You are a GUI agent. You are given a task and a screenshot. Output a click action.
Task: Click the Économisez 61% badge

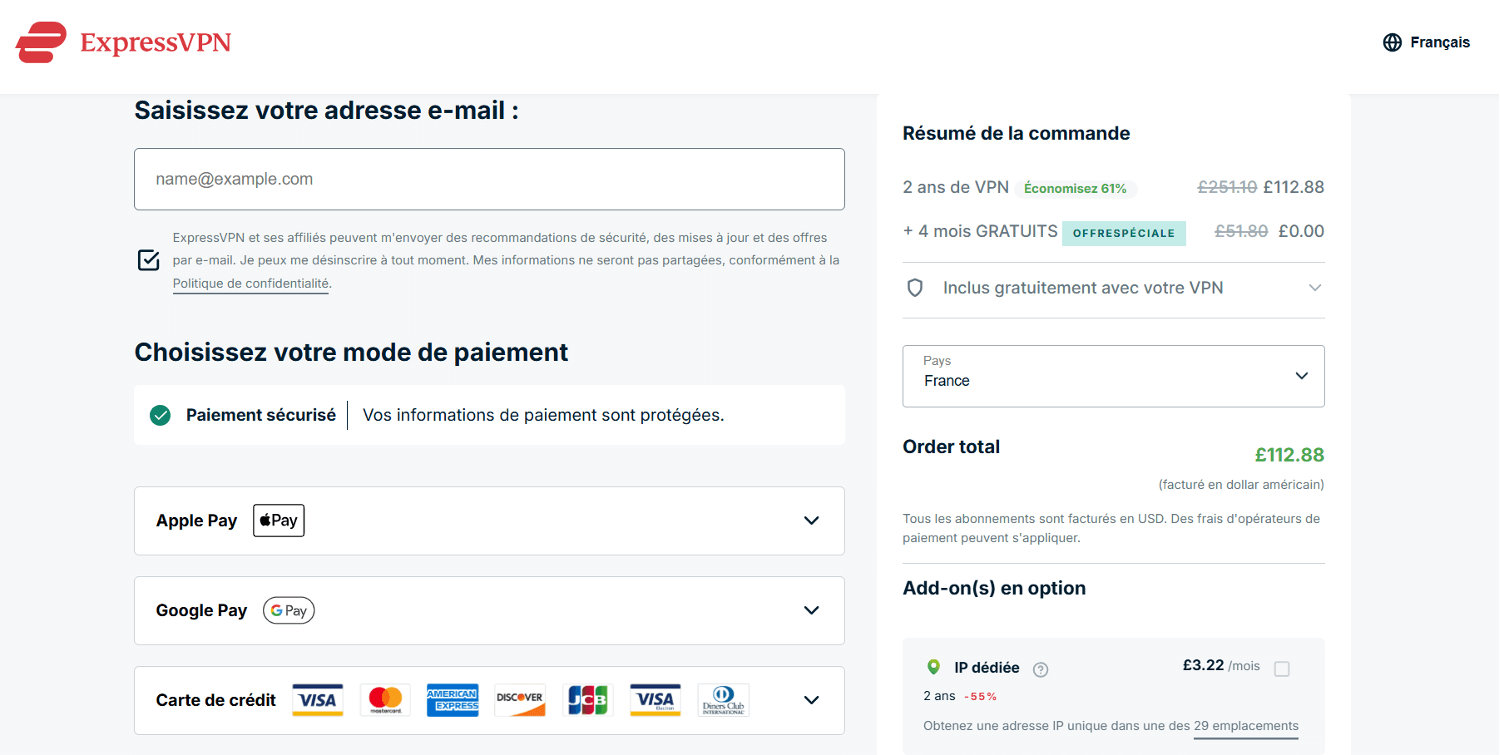coord(1075,188)
